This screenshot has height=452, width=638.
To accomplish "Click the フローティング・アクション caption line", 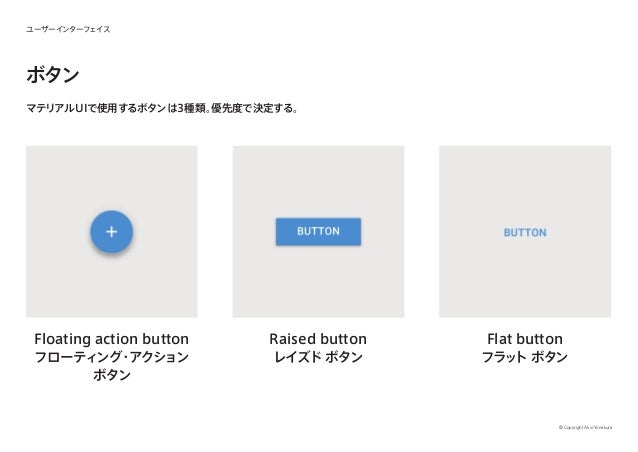I will coord(111,357).
